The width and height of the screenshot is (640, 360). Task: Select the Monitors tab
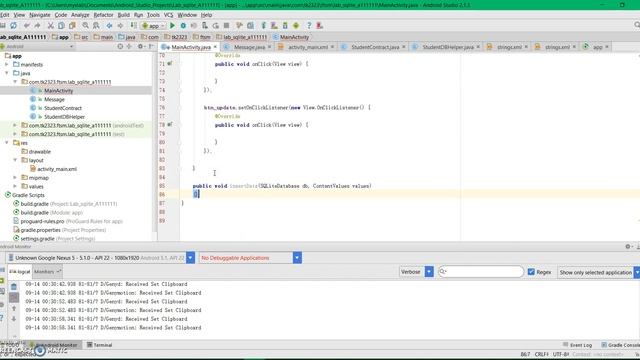47,272
